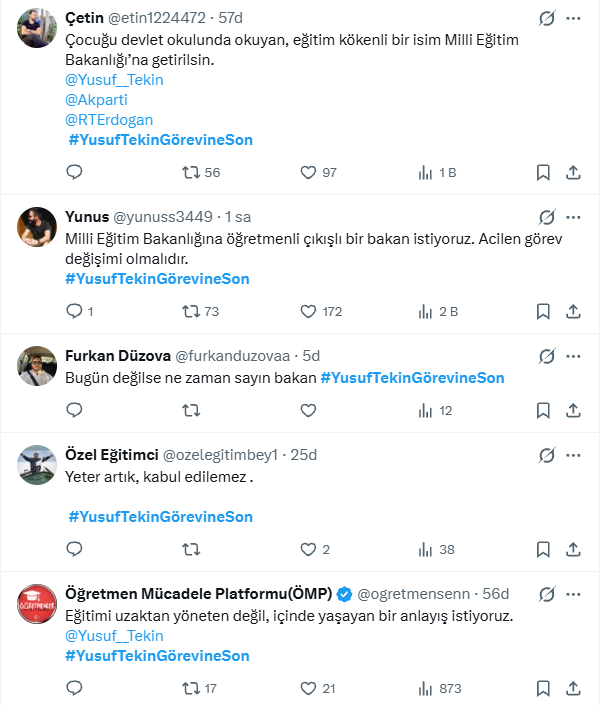Open more options on Furkan Düzova's tweet
602x705 pixels.
[573, 356]
